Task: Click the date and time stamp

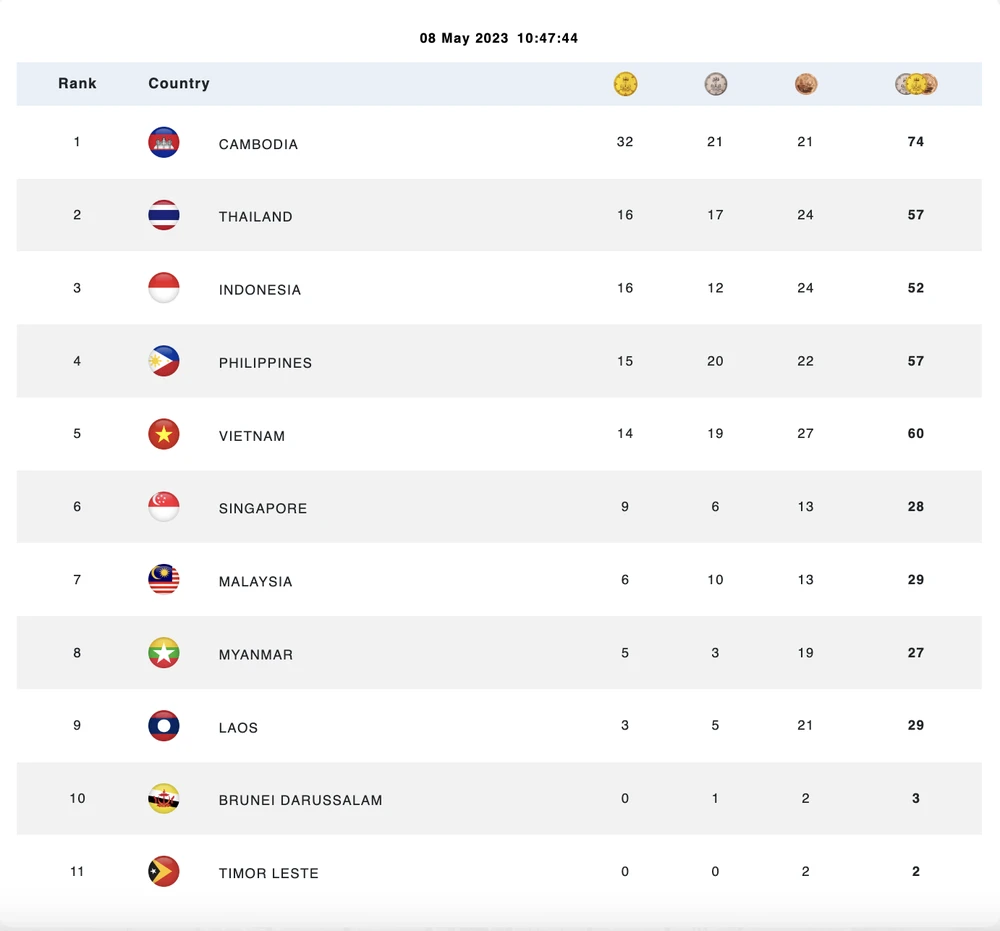Action: (499, 38)
